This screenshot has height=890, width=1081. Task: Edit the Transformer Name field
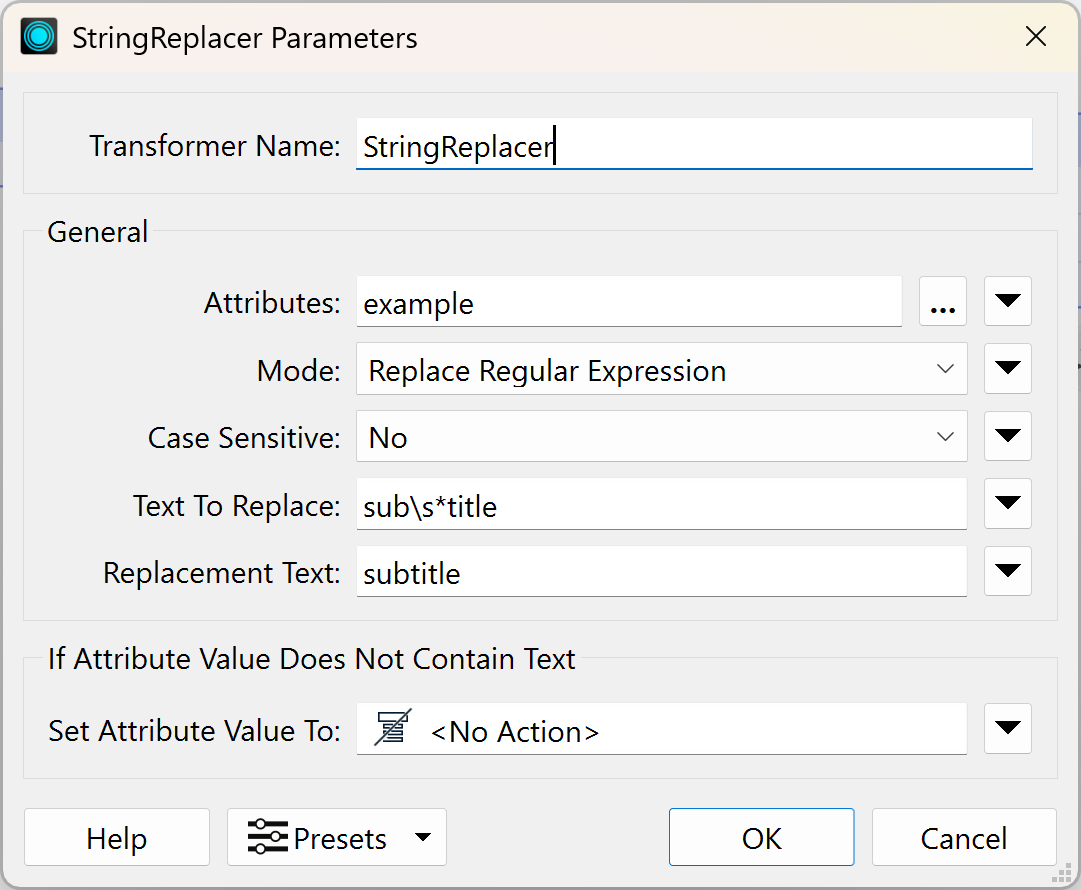click(x=694, y=144)
